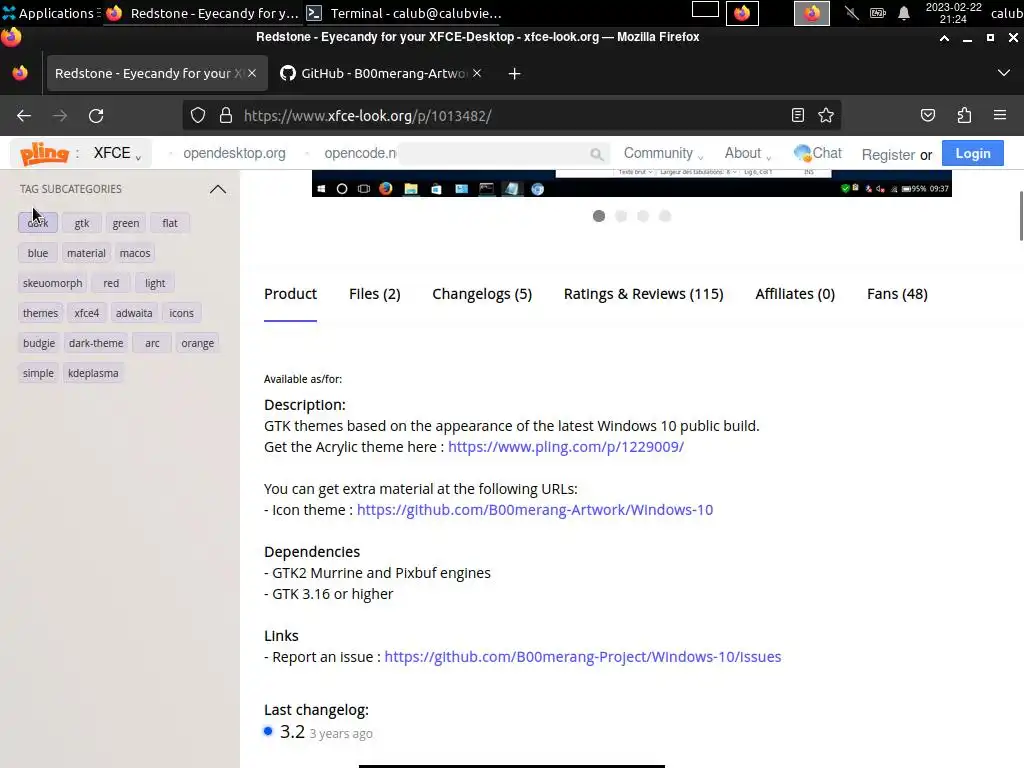Filter by the orange tag
Screen dimensions: 1024x768
[x=197, y=344]
